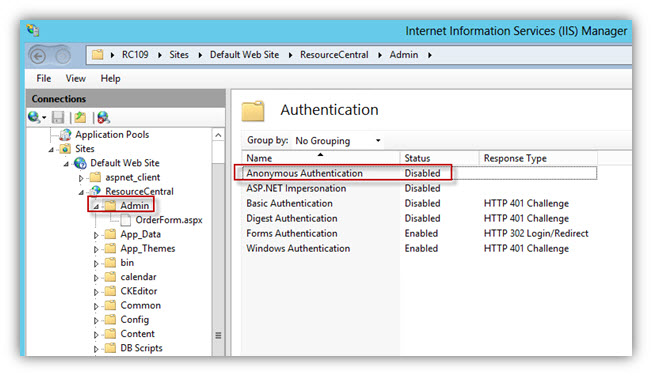Viewport: 652px width, 376px height.
Task: Collapse the Admin tree node
Action: pyautogui.click(x=96, y=207)
